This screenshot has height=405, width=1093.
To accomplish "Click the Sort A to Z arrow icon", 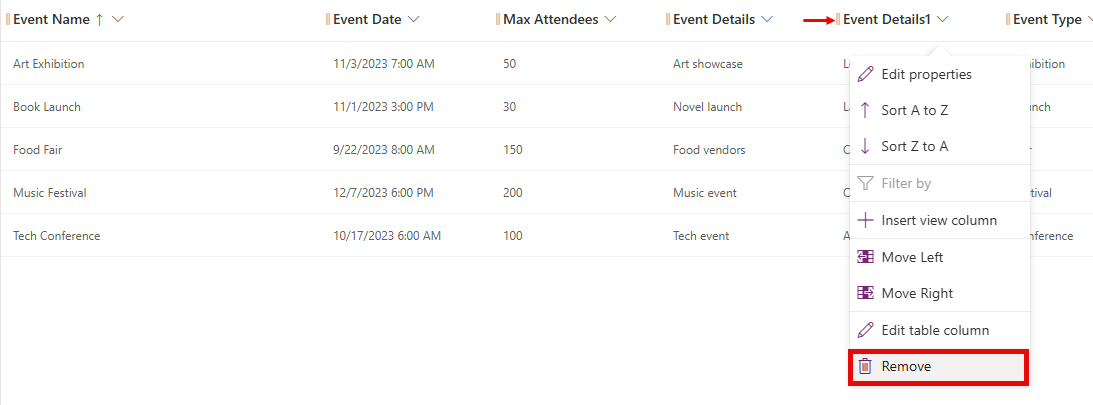I will [865, 110].
